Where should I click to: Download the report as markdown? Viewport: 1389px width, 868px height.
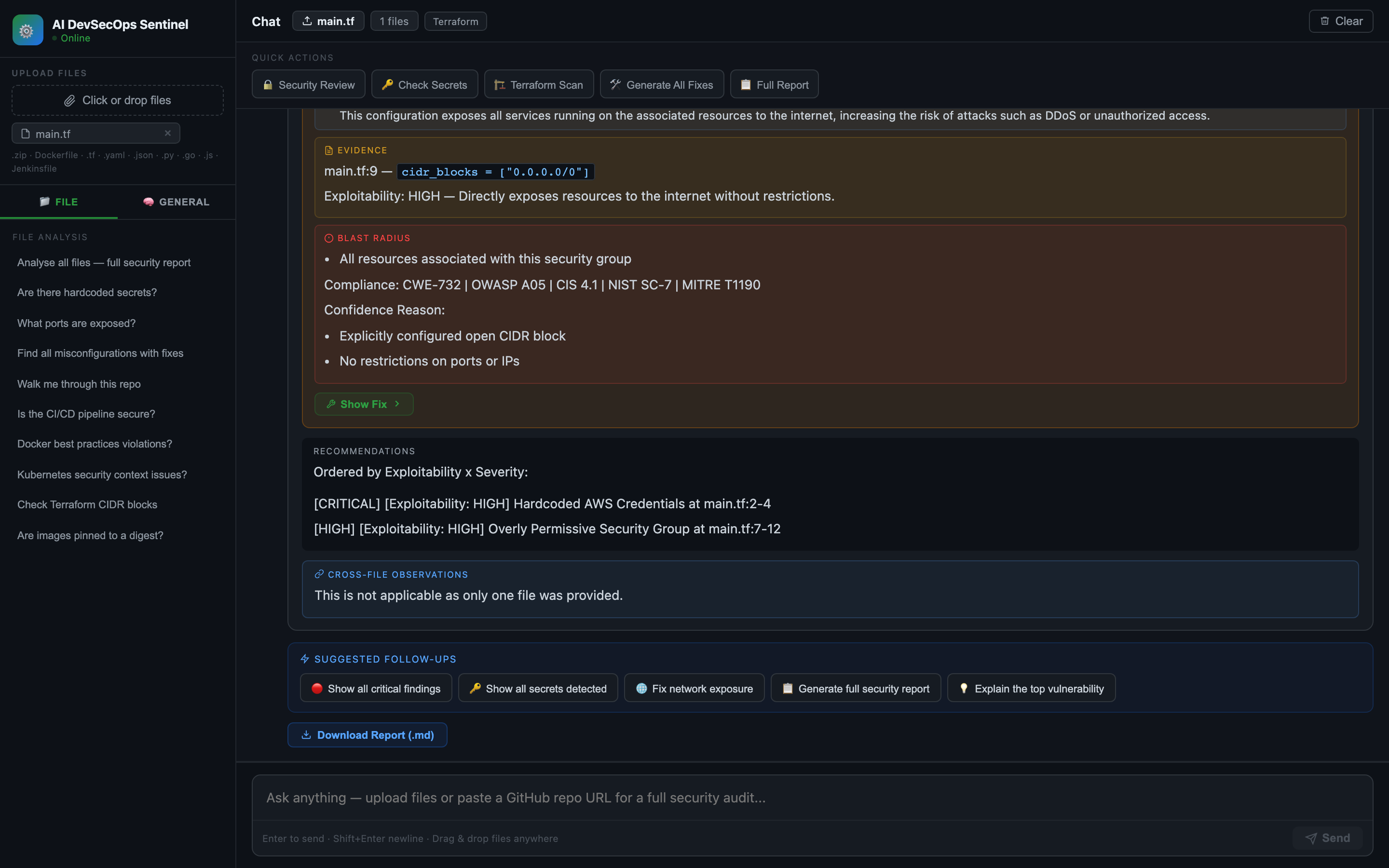(368, 735)
